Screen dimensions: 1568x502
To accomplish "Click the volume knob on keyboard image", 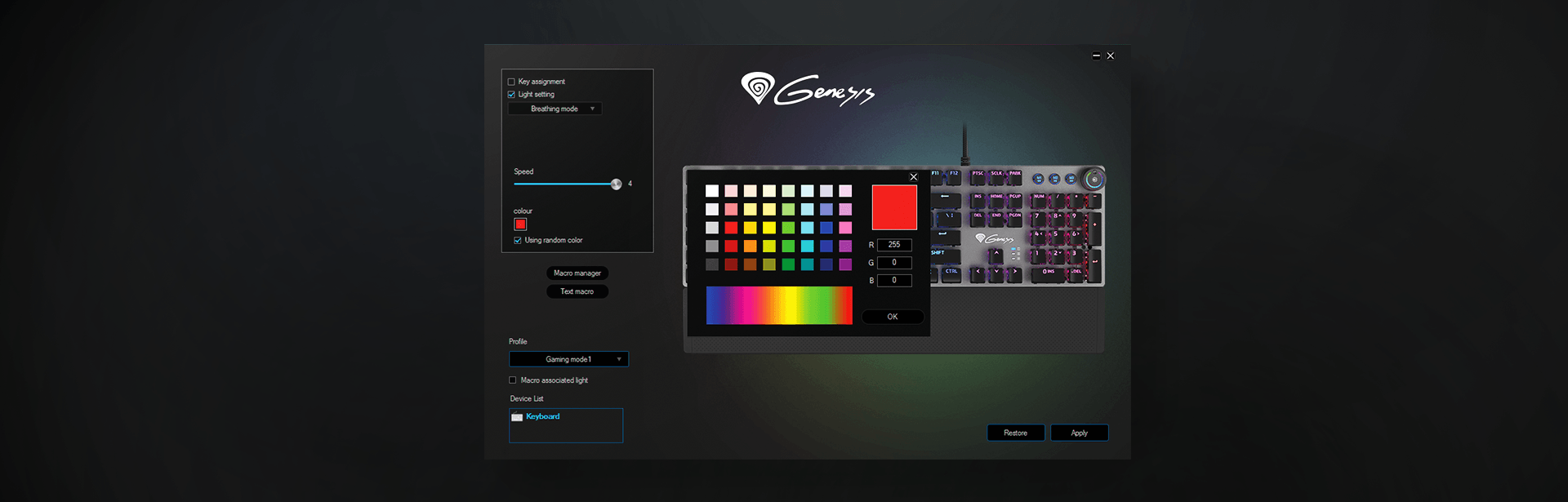I will tap(1093, 180).
